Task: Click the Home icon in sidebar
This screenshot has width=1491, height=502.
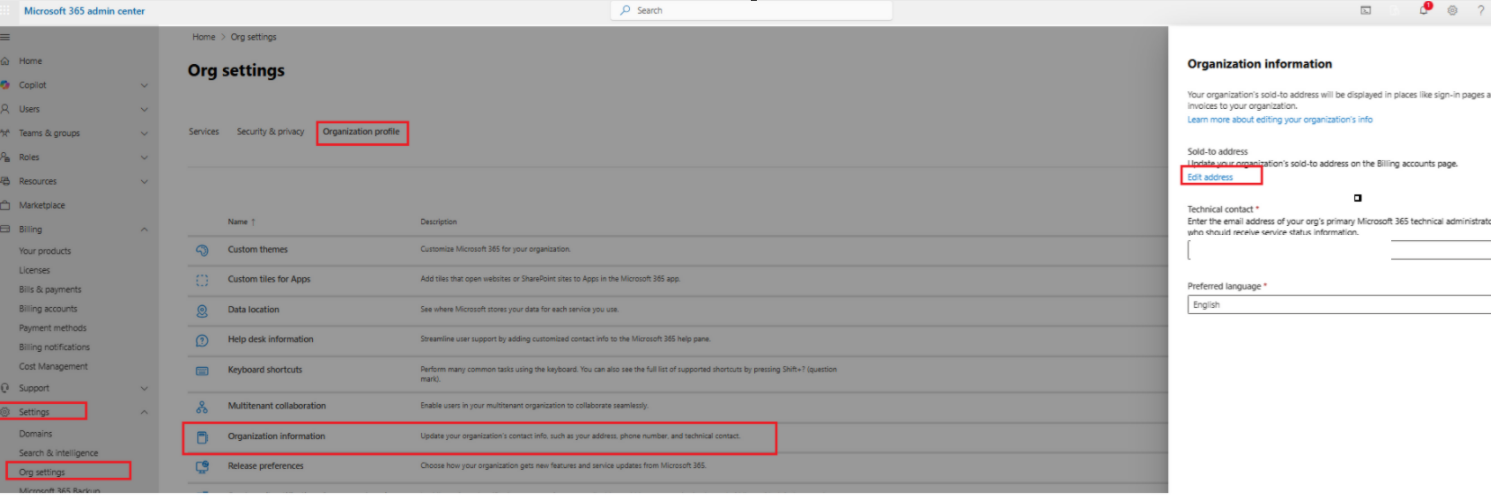Action: [6, 61]
